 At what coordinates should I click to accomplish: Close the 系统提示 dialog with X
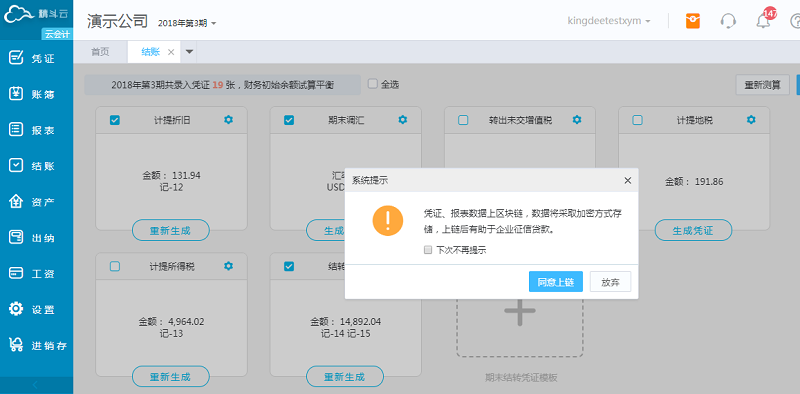(628, 180)
